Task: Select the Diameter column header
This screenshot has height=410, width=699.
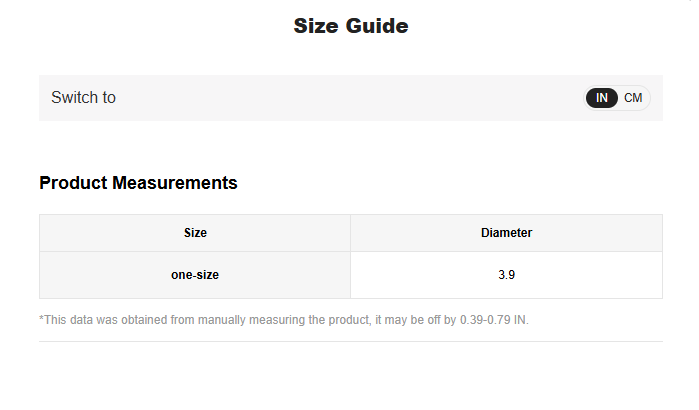Action: point(506,233)
